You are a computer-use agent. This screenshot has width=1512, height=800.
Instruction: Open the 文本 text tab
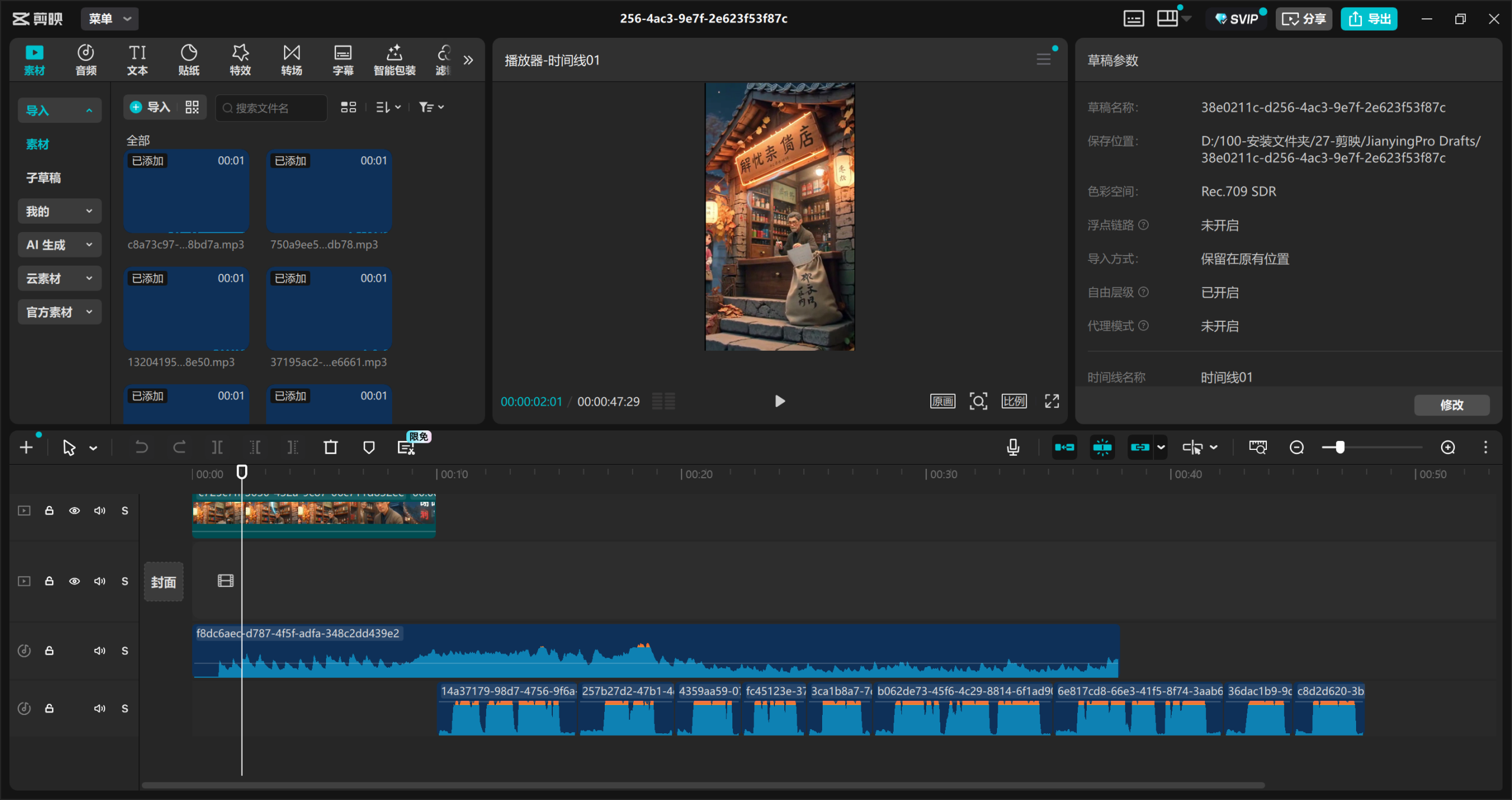pyautogui.click(x=137, y=60)
